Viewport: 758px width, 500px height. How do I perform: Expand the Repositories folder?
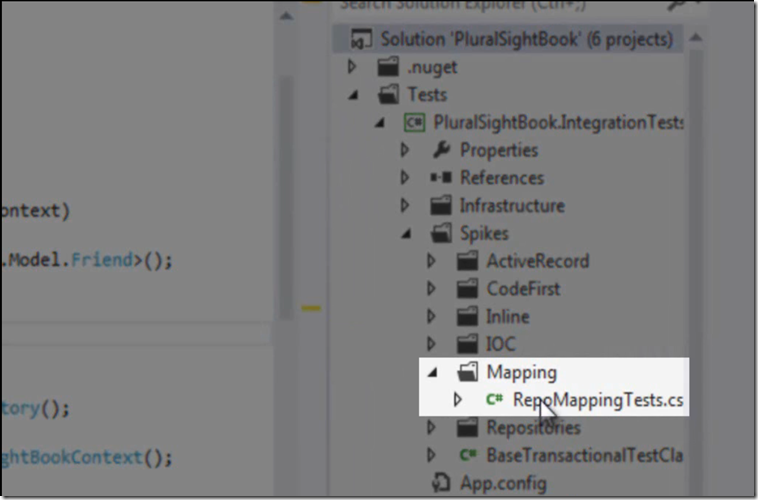(432, 427)
